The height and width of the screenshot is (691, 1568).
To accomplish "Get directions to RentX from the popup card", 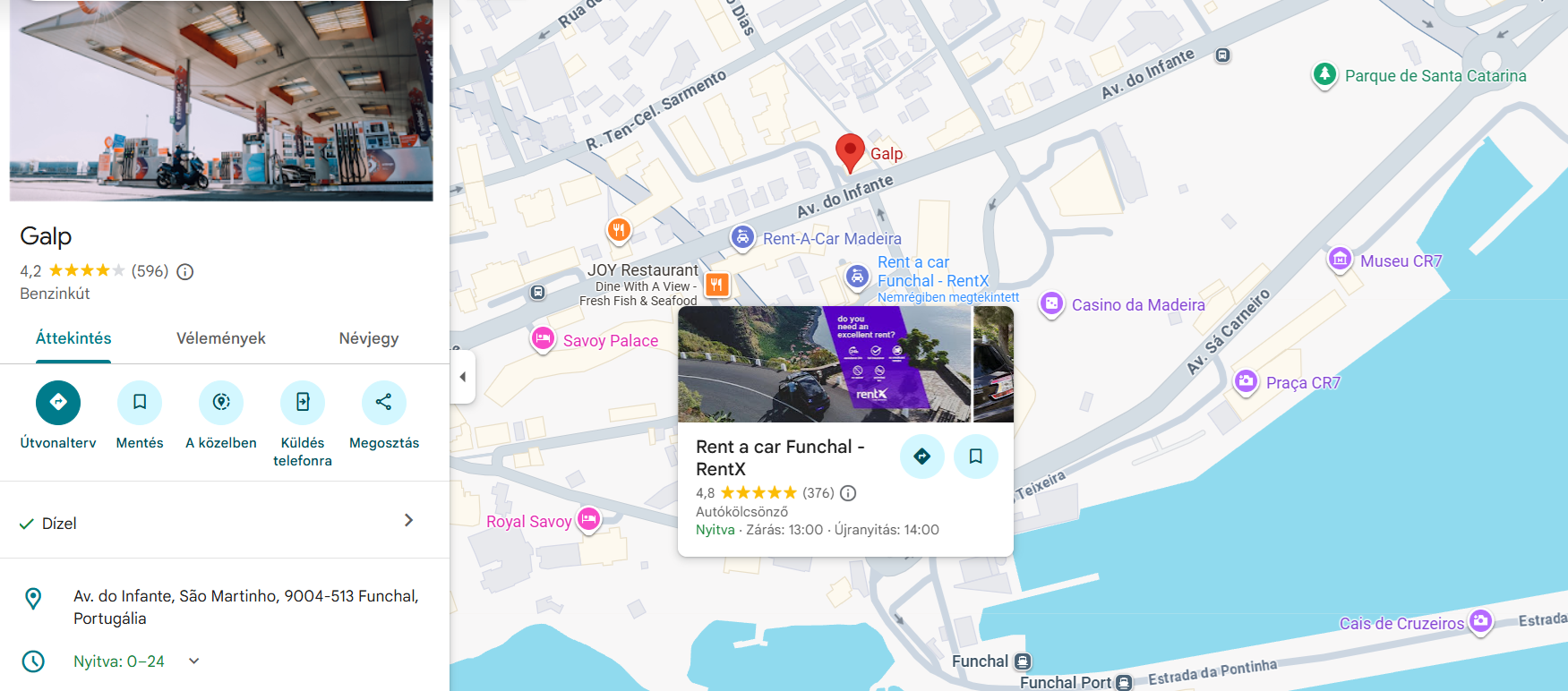I will 921,456.
